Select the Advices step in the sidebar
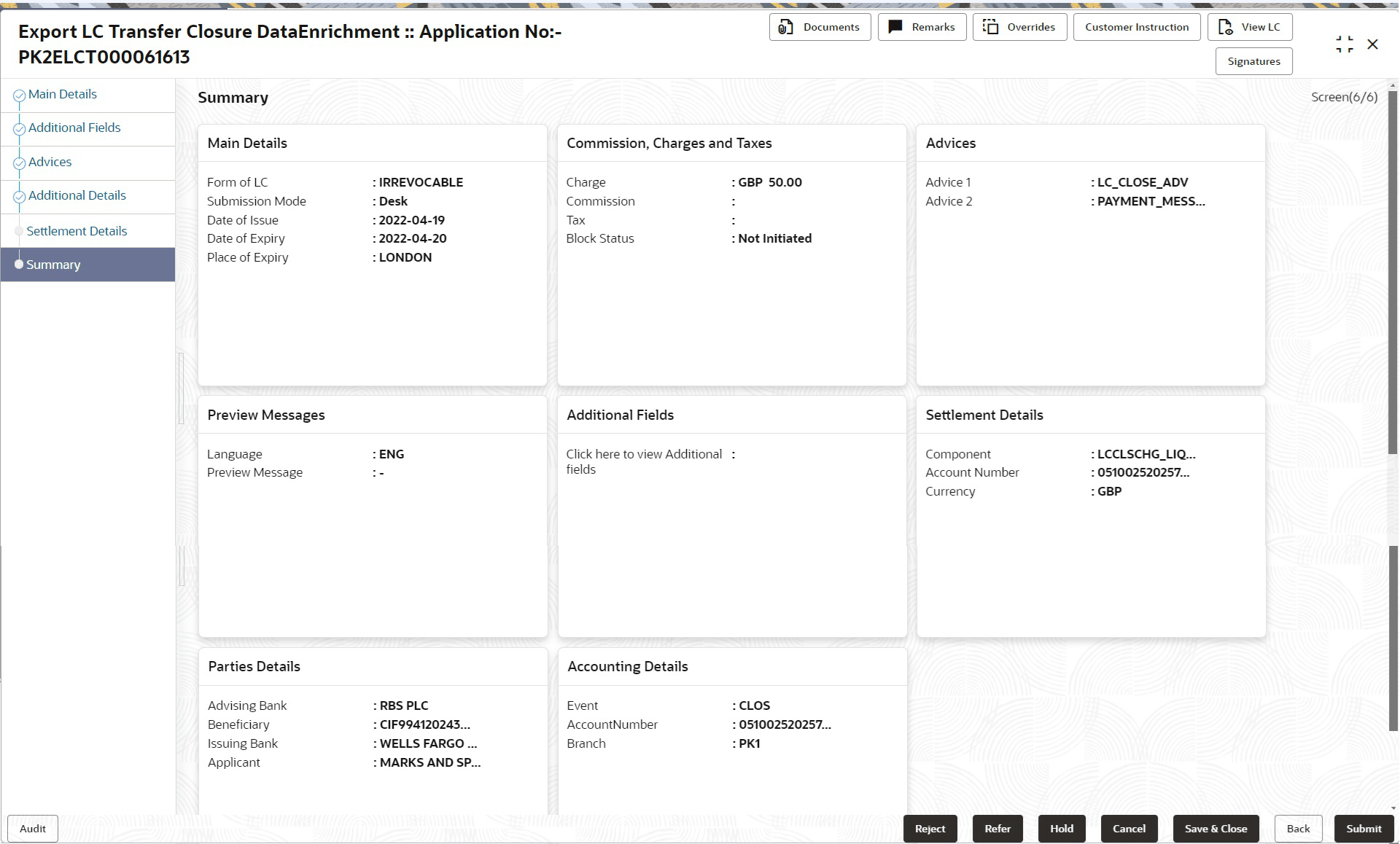 [x=50, y=162]
